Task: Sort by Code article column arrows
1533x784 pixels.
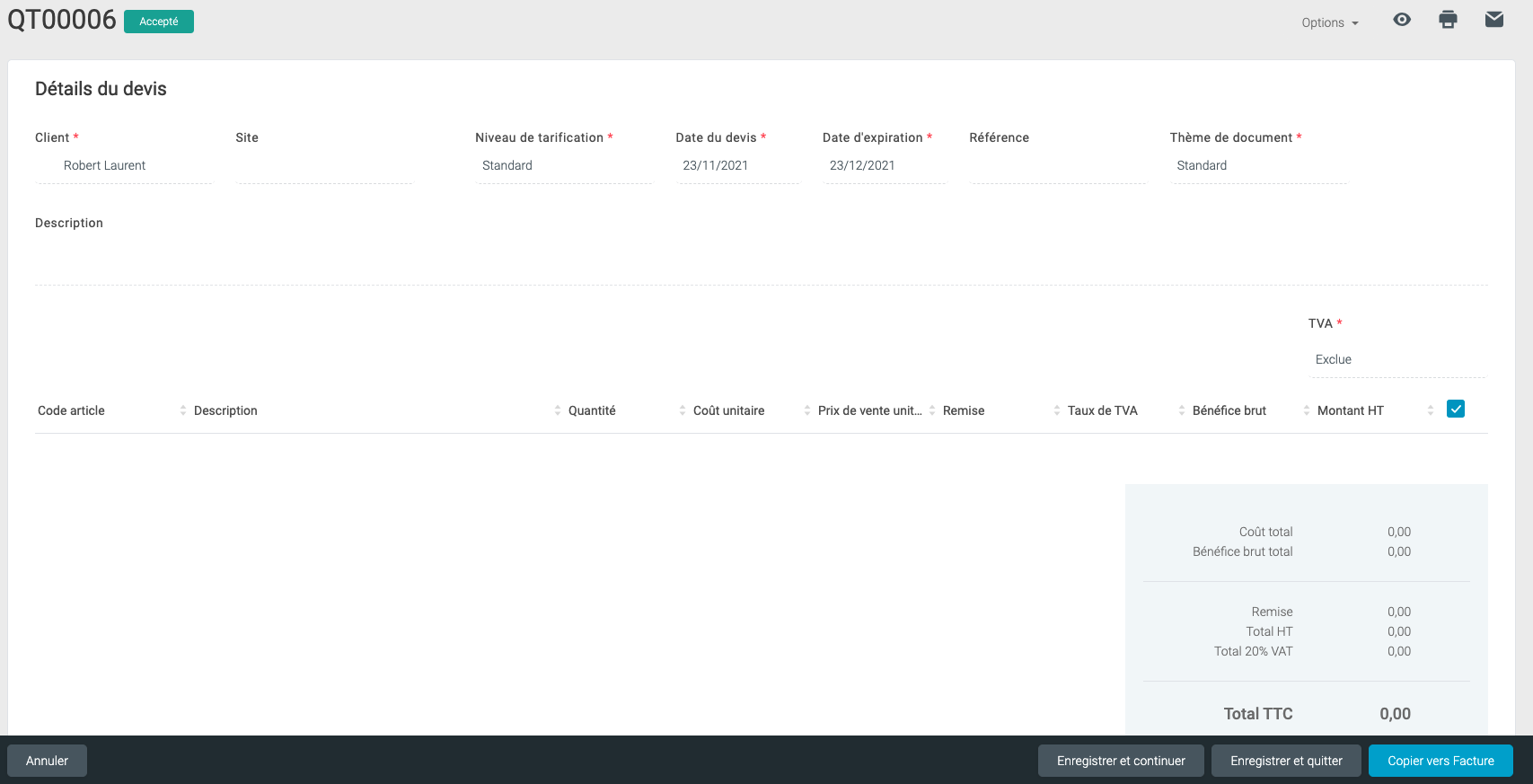Action: click(183, 410)
